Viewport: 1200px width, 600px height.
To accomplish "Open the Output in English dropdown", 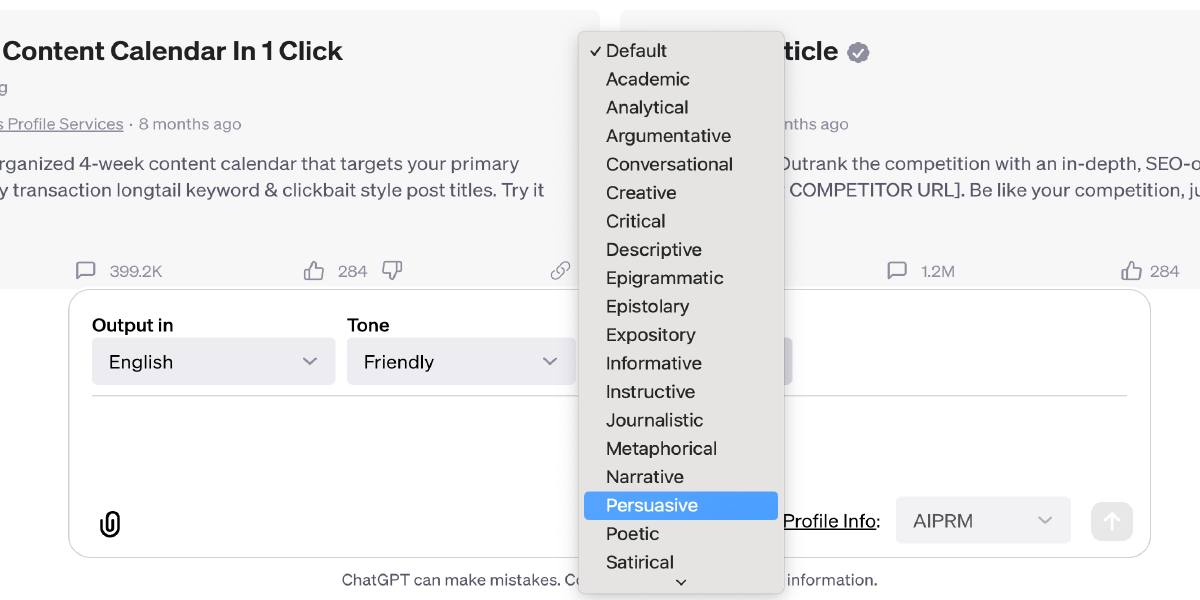I will 213,361.
